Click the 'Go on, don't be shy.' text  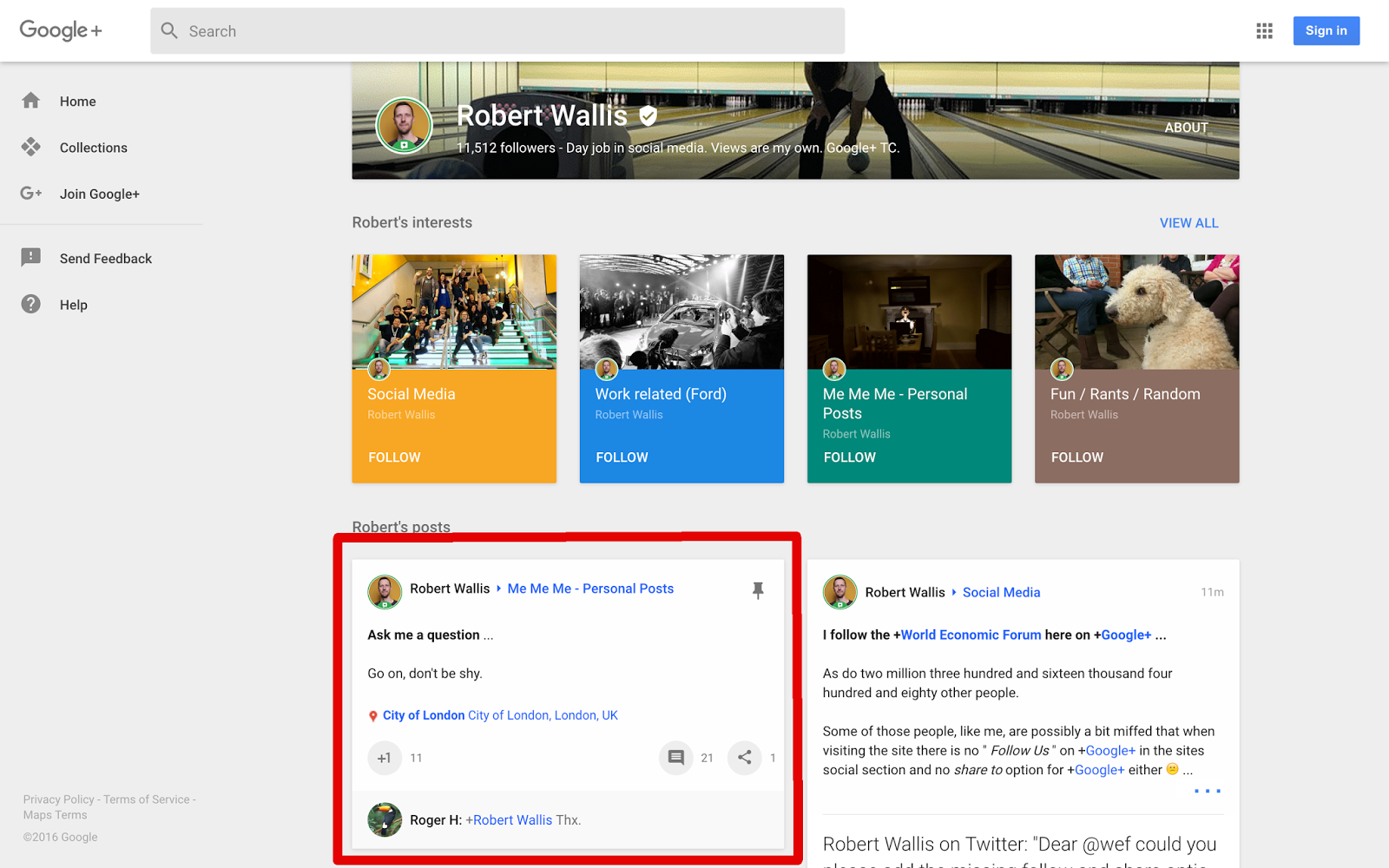[425, 674]
